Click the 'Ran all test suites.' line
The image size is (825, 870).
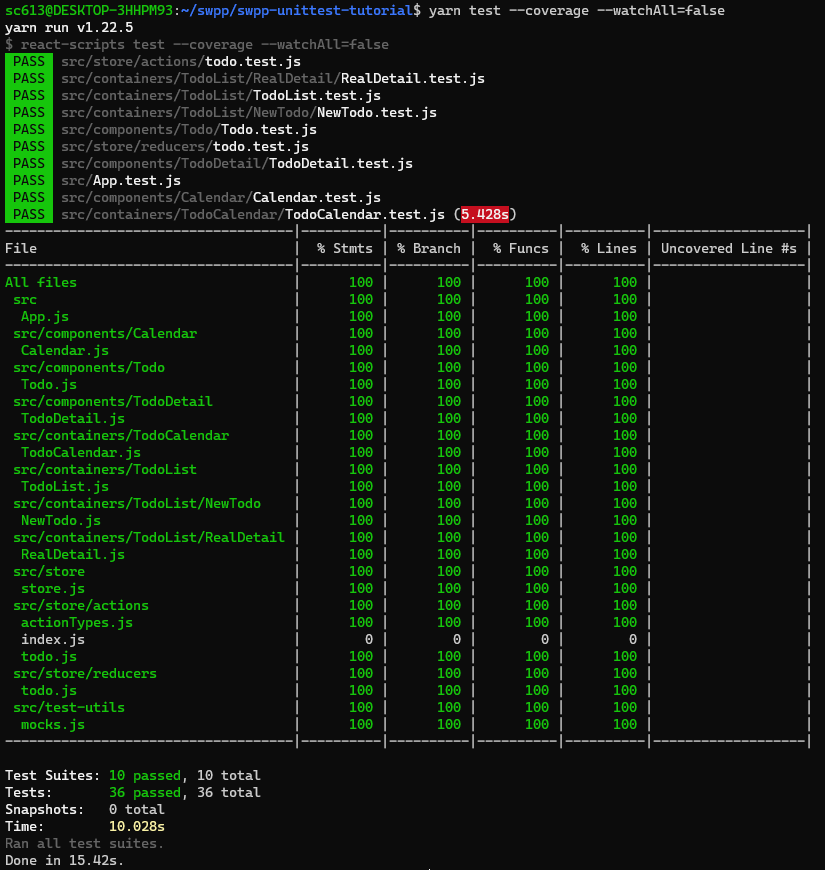coord(84,843)
